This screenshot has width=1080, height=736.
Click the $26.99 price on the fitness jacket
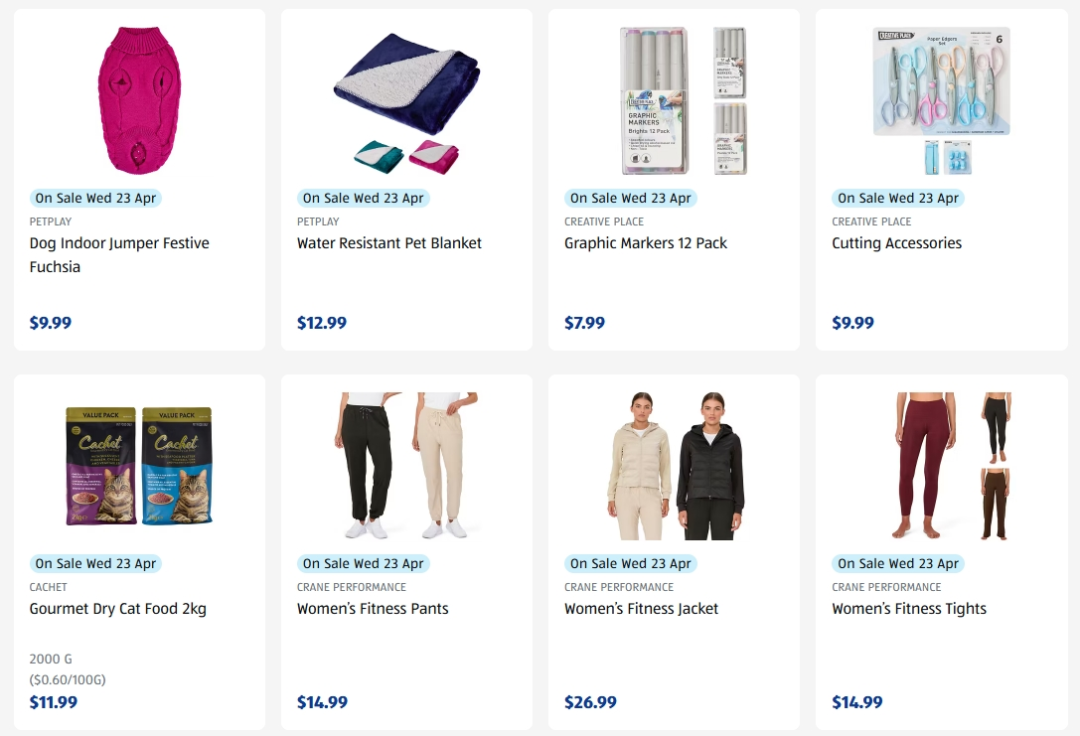tap(590, 702)
